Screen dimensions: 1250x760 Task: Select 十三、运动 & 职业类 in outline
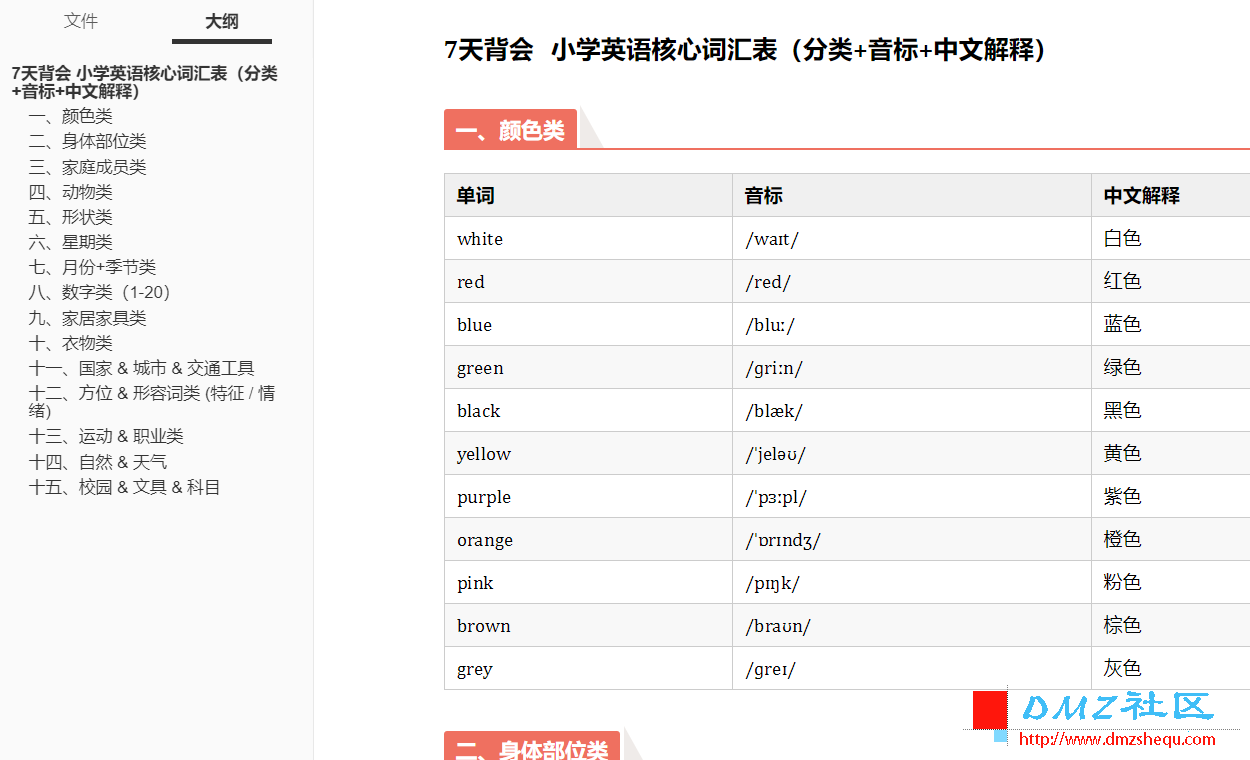(106, 436)
